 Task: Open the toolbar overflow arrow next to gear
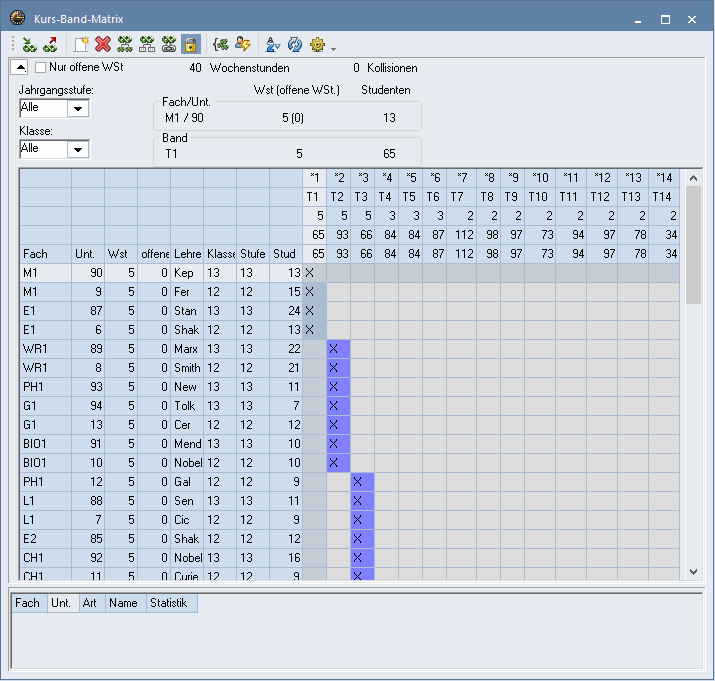click(333, 49)
